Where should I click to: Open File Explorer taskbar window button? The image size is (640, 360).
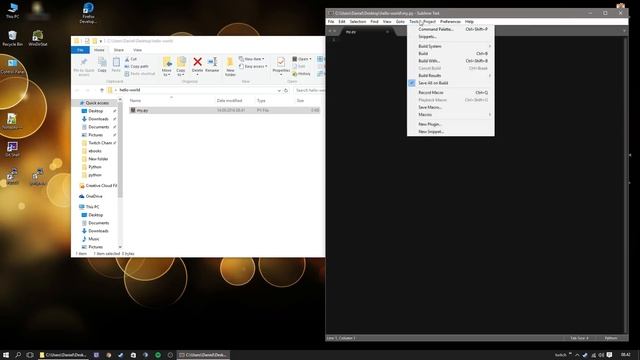[64, 355]
